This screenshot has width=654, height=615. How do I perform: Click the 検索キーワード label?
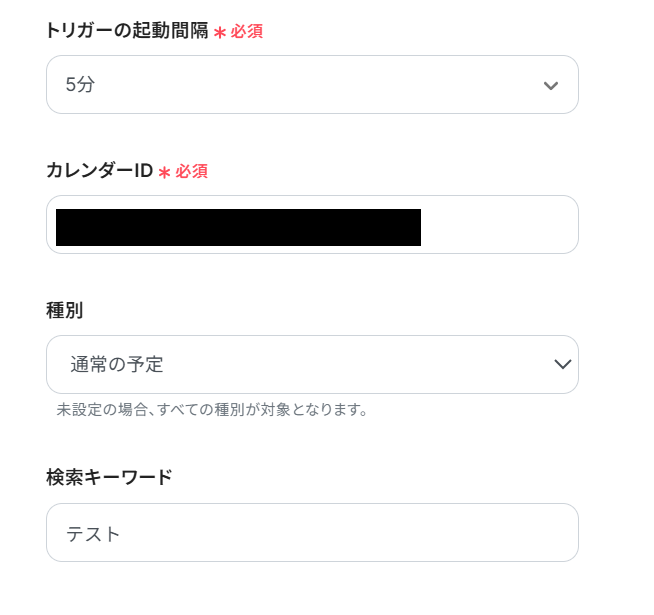(x=109, y=477)
